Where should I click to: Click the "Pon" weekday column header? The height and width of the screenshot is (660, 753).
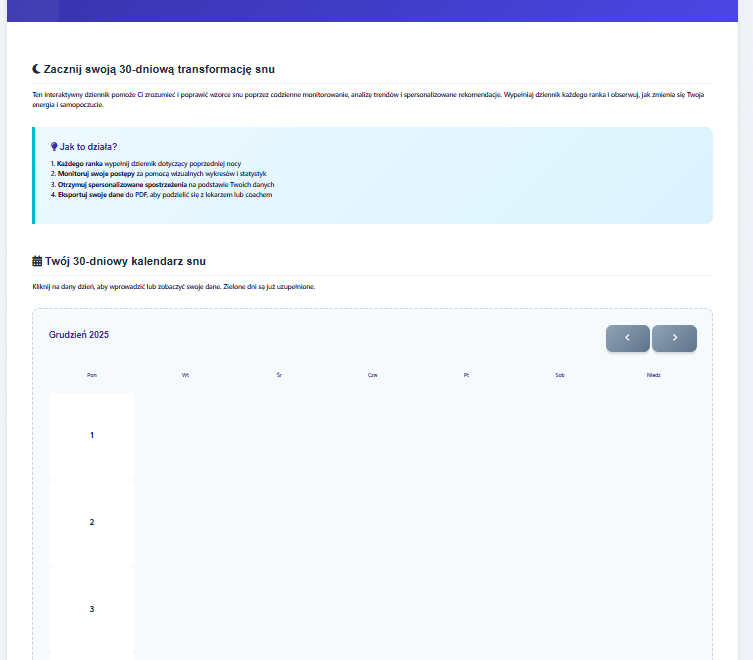coord(92,375)
